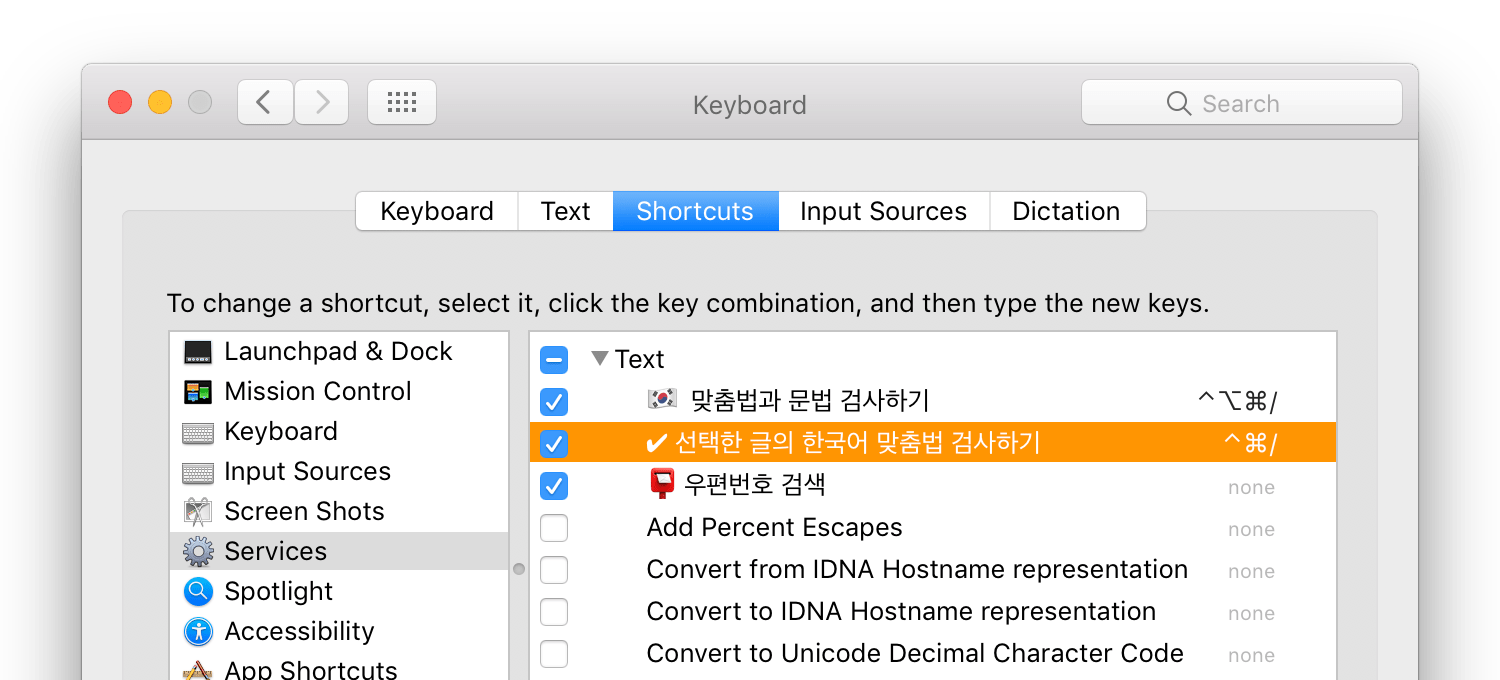Screen dimensions: 1500x680
Task: Show all preferences with grid button
Action: tap(402, 102)
